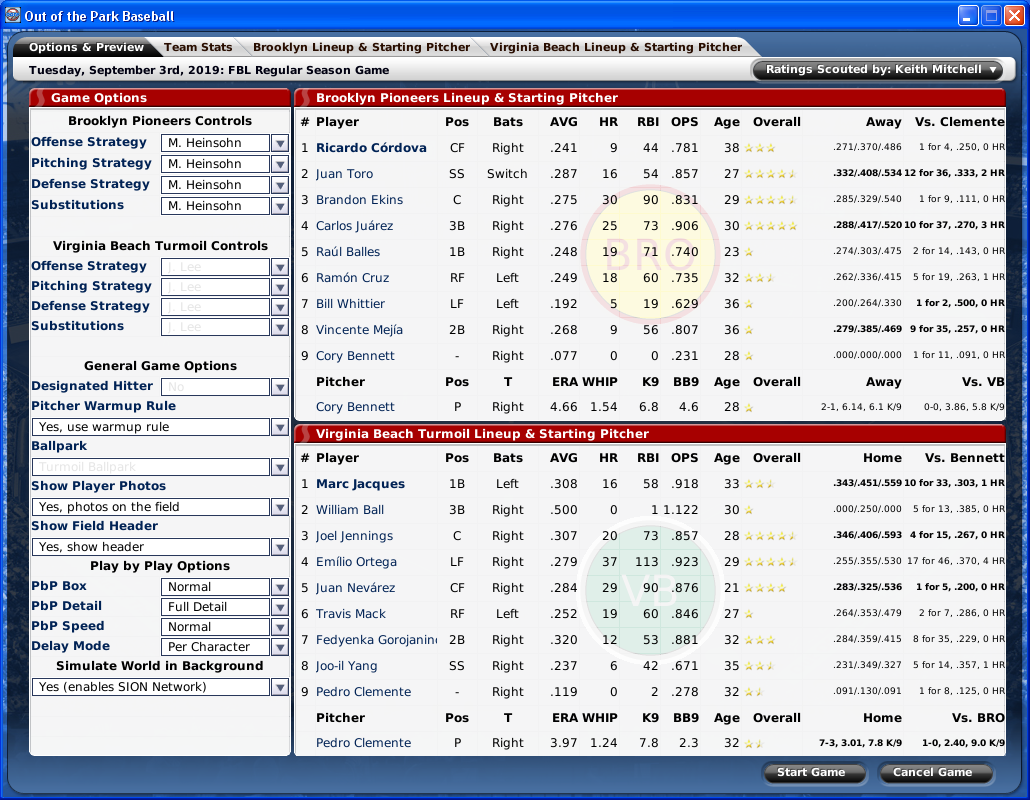The image size is (1030, 800).
Task: Click Emilio Ortega's overall star rating
Action: [771, 562]
